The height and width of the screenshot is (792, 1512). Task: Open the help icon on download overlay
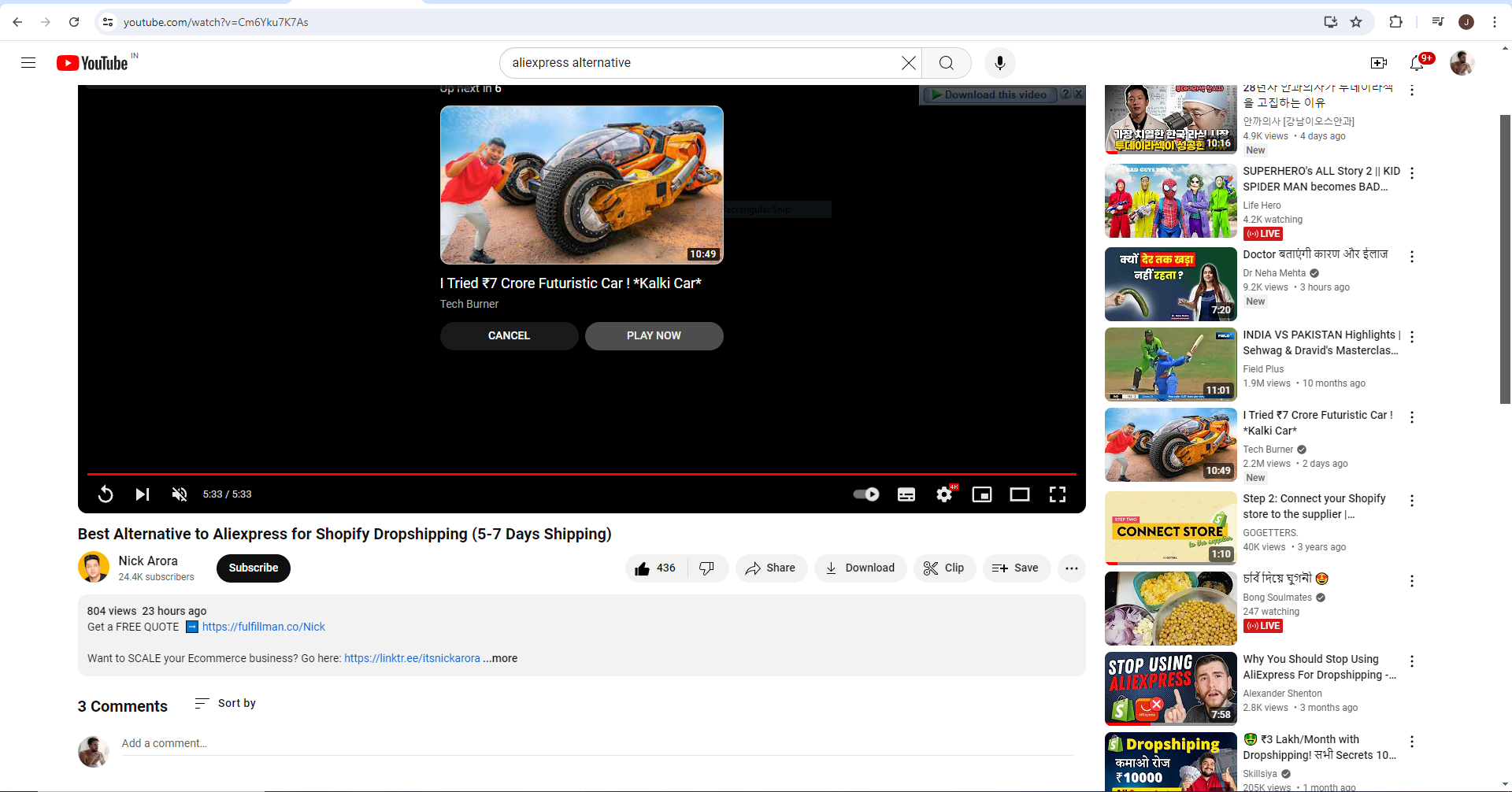click(1065, 94)
